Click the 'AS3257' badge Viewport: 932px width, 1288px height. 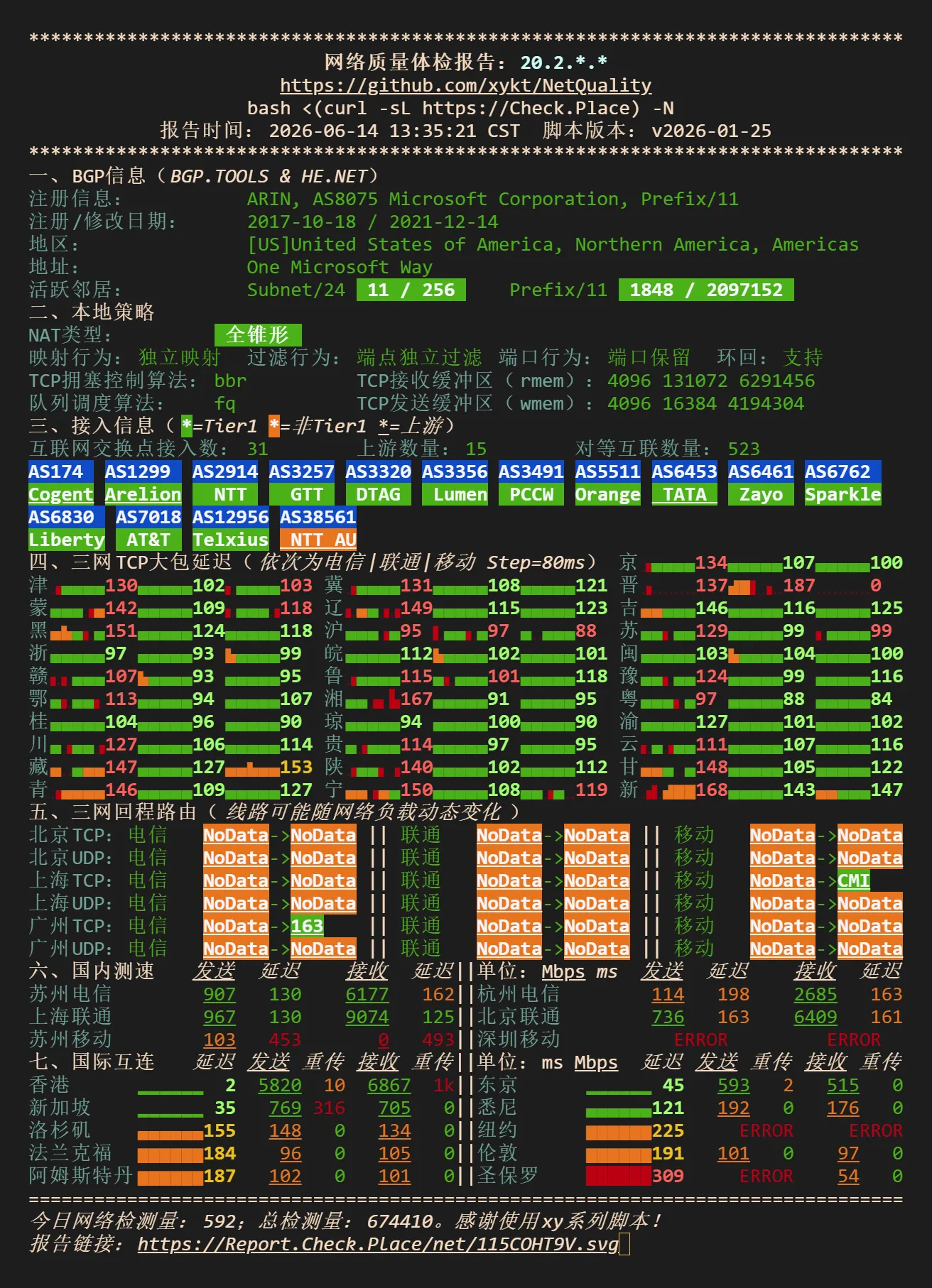[x=302, y=471]
